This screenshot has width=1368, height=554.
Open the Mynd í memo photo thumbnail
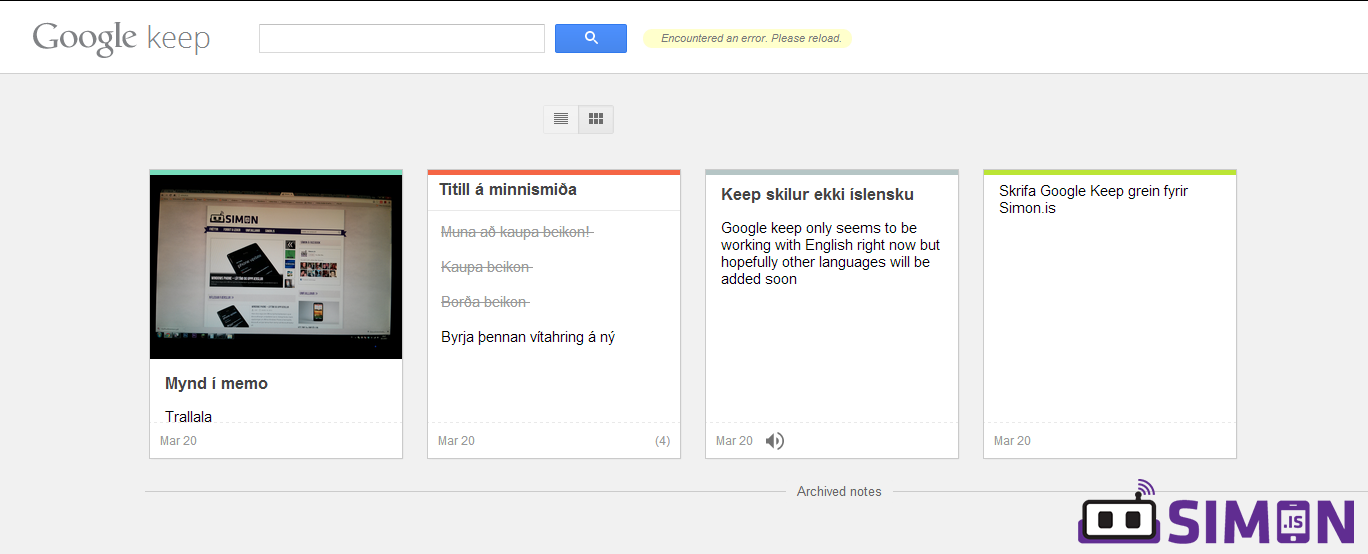(x=276, y=267)
